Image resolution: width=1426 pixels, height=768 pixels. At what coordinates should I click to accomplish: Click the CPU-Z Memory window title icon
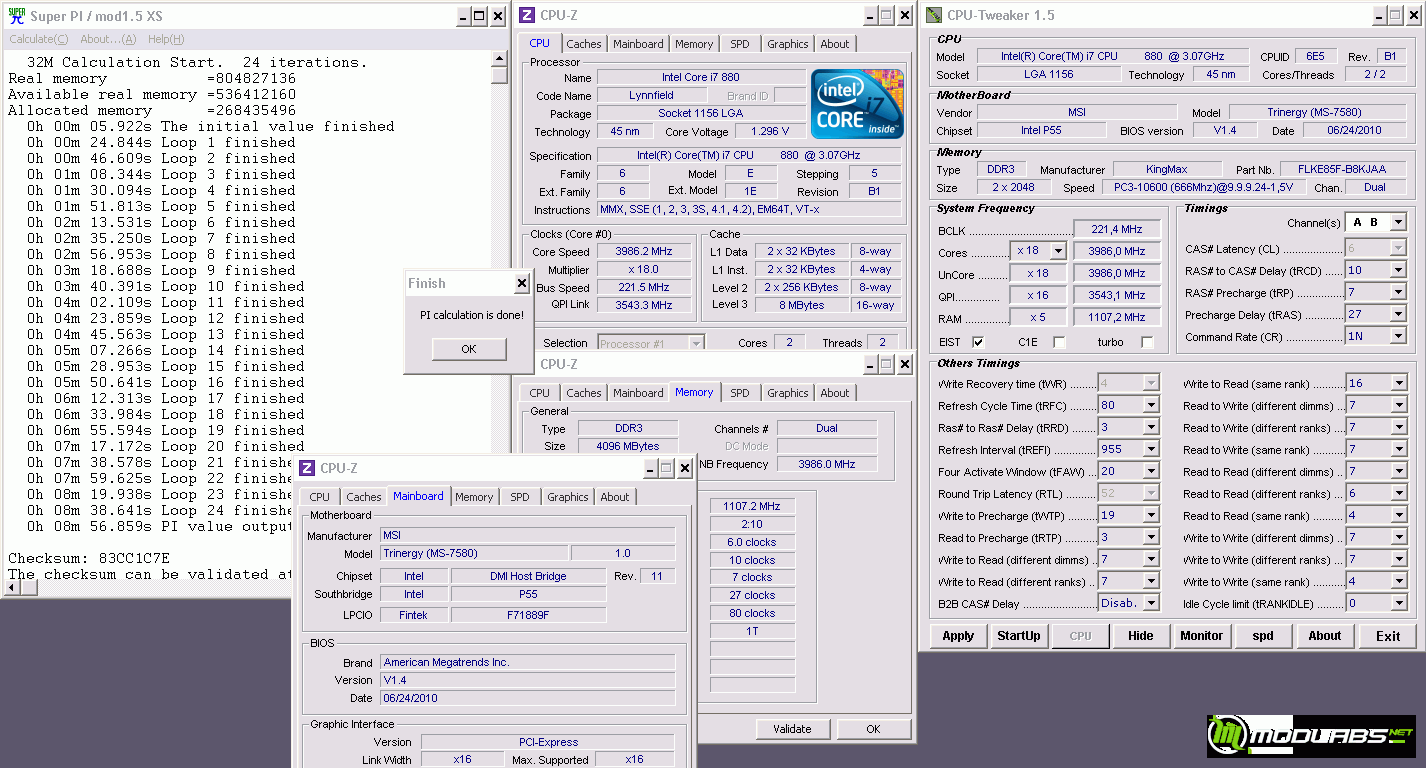[x=527, y=364]
